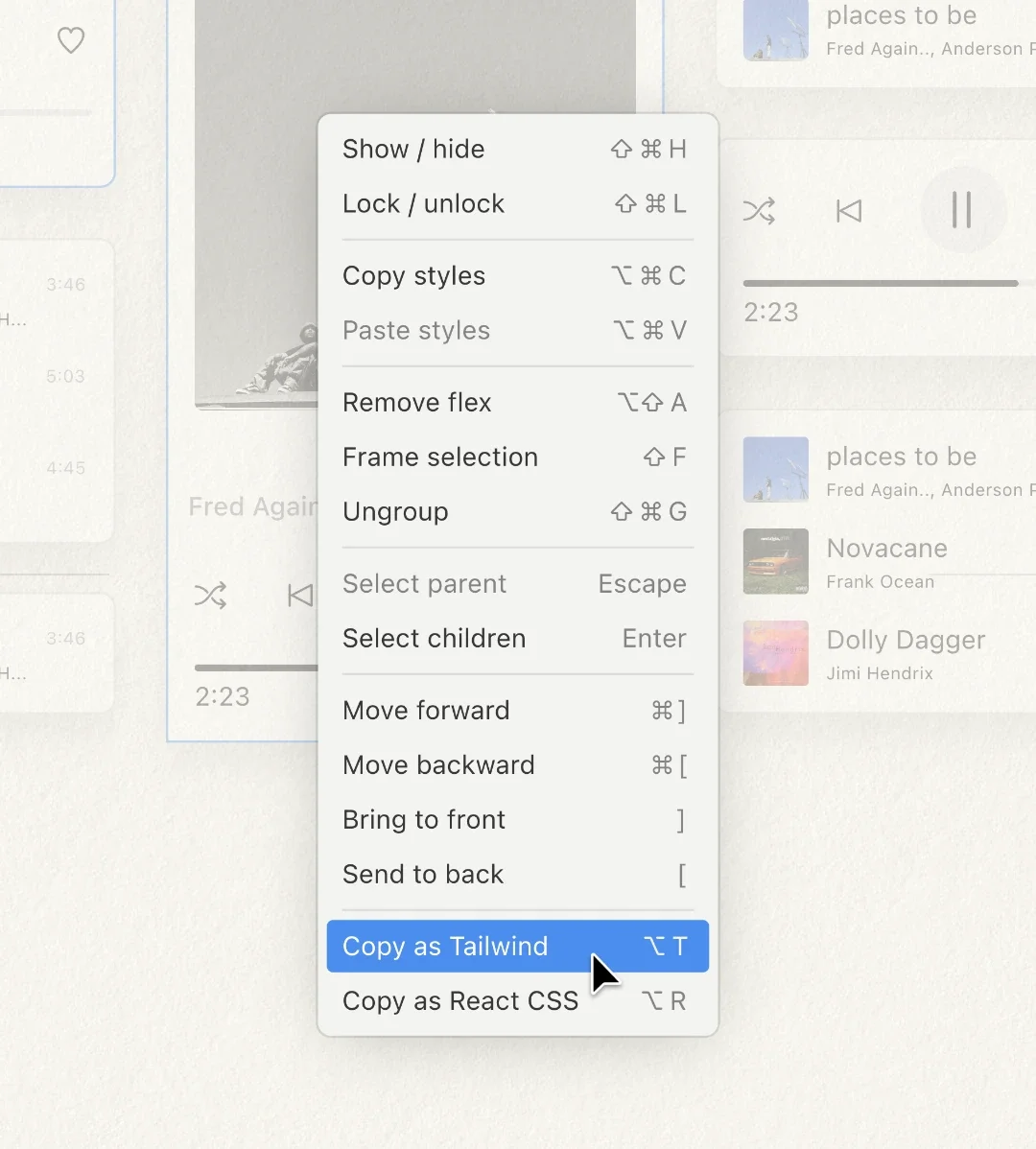Screen dimensions: 1036x1149
Task: Select Frame selection from the context menu
Action: [439, 457]
